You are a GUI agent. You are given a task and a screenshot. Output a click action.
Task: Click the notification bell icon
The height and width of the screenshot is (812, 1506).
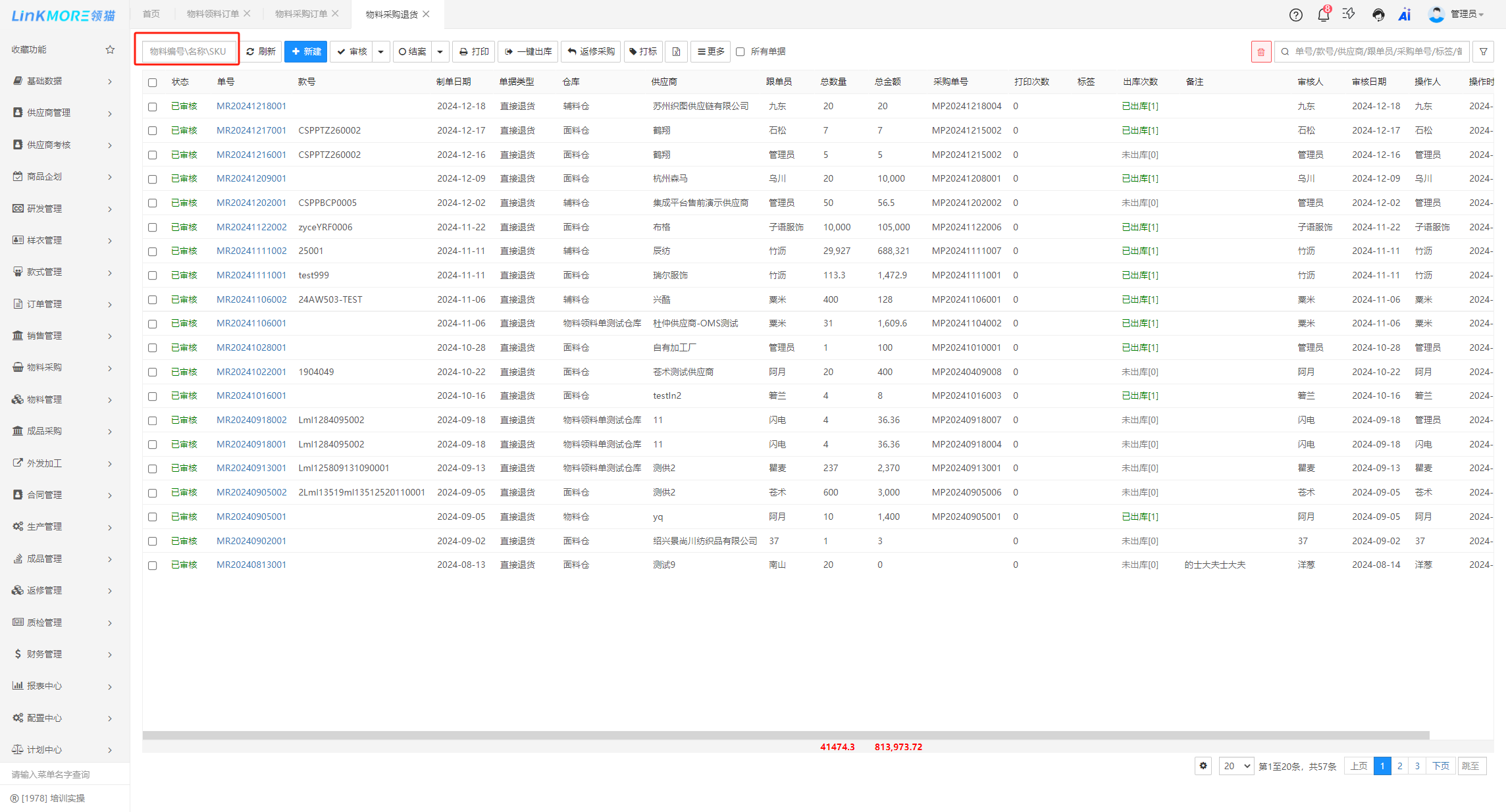1323,14
